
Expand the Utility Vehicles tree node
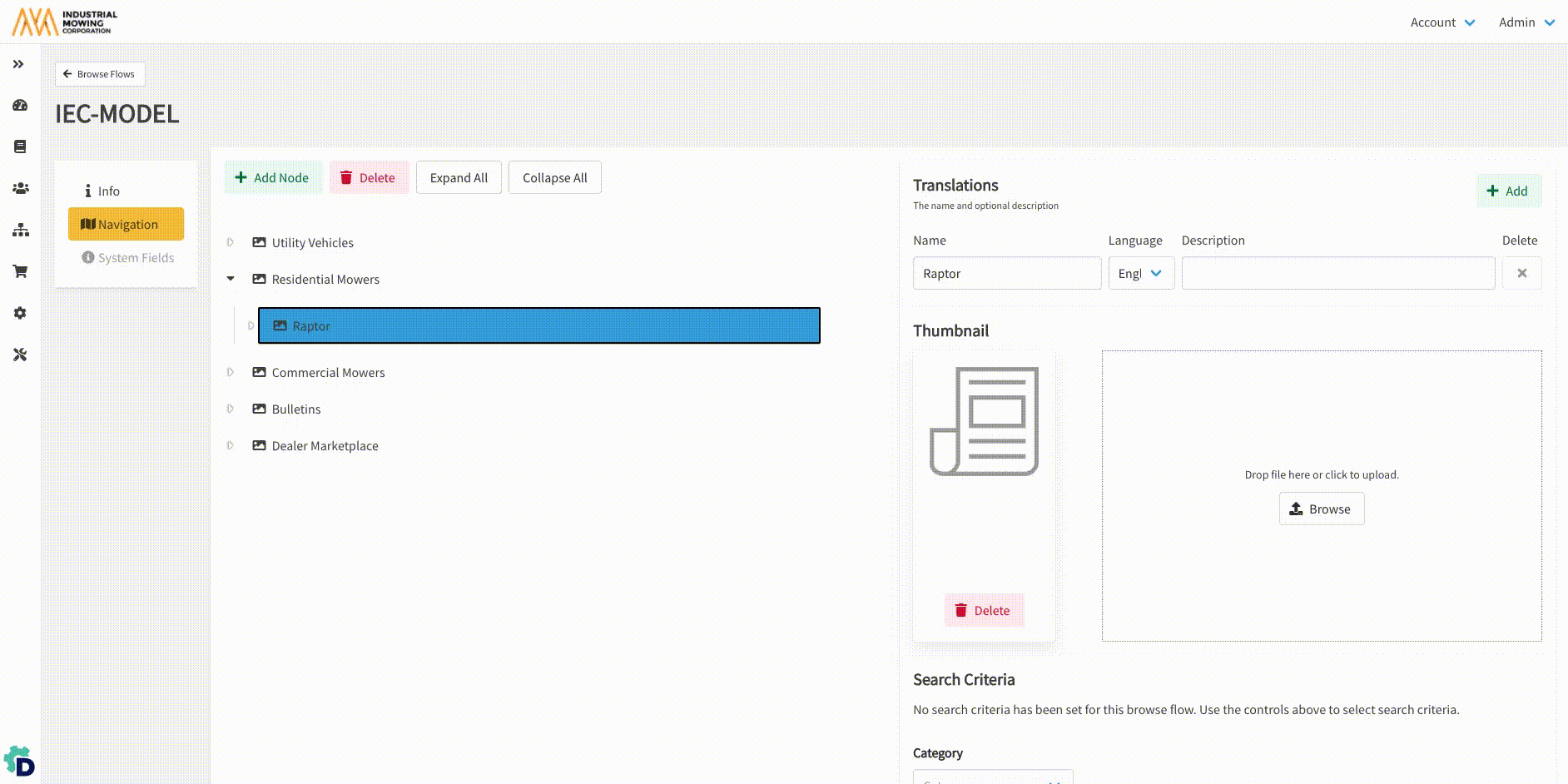point(231,243)
